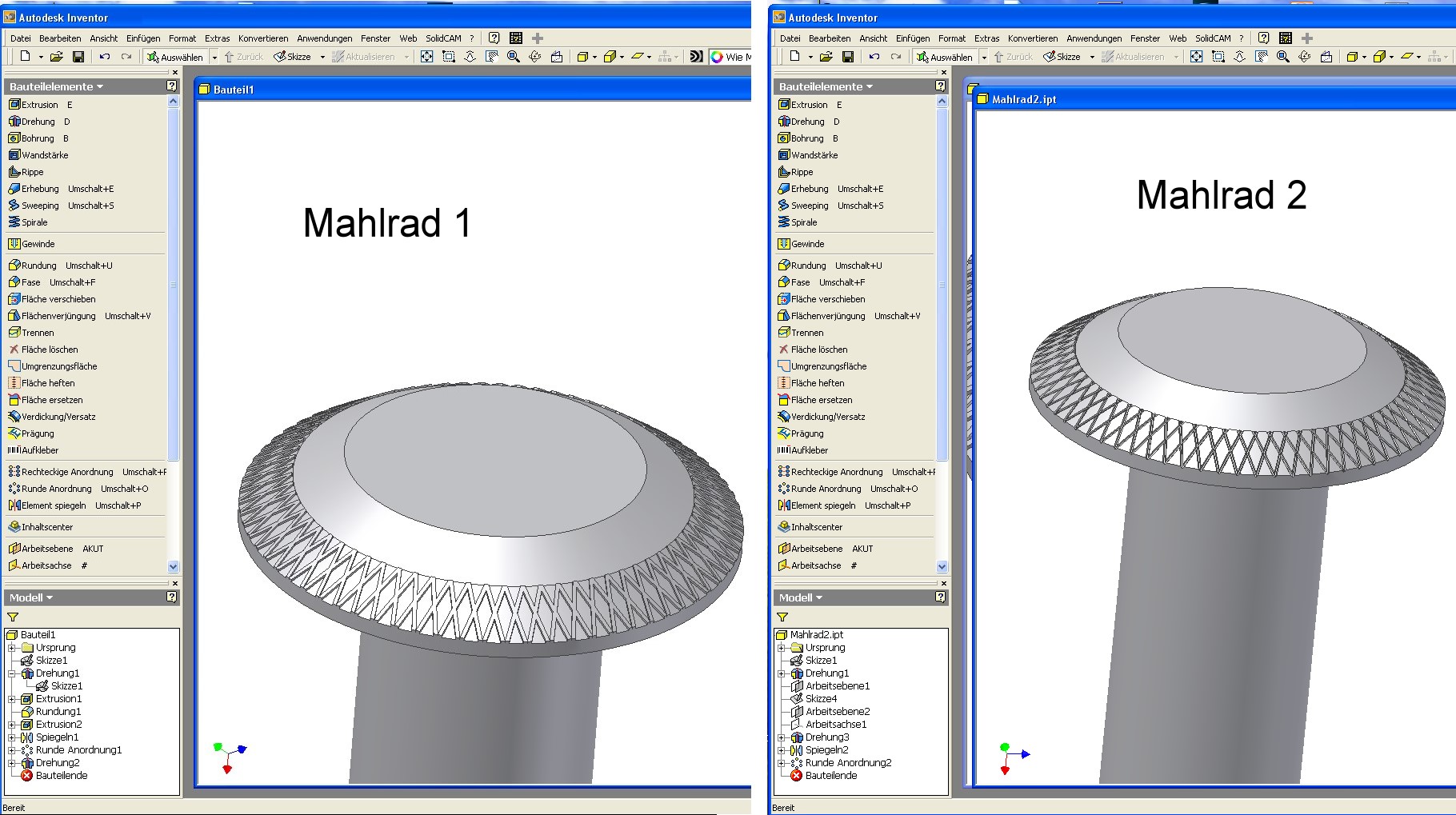Open Konvertieren menu in Mahlrad2 window
The image size is (1456, 815).
[1033, 38]
